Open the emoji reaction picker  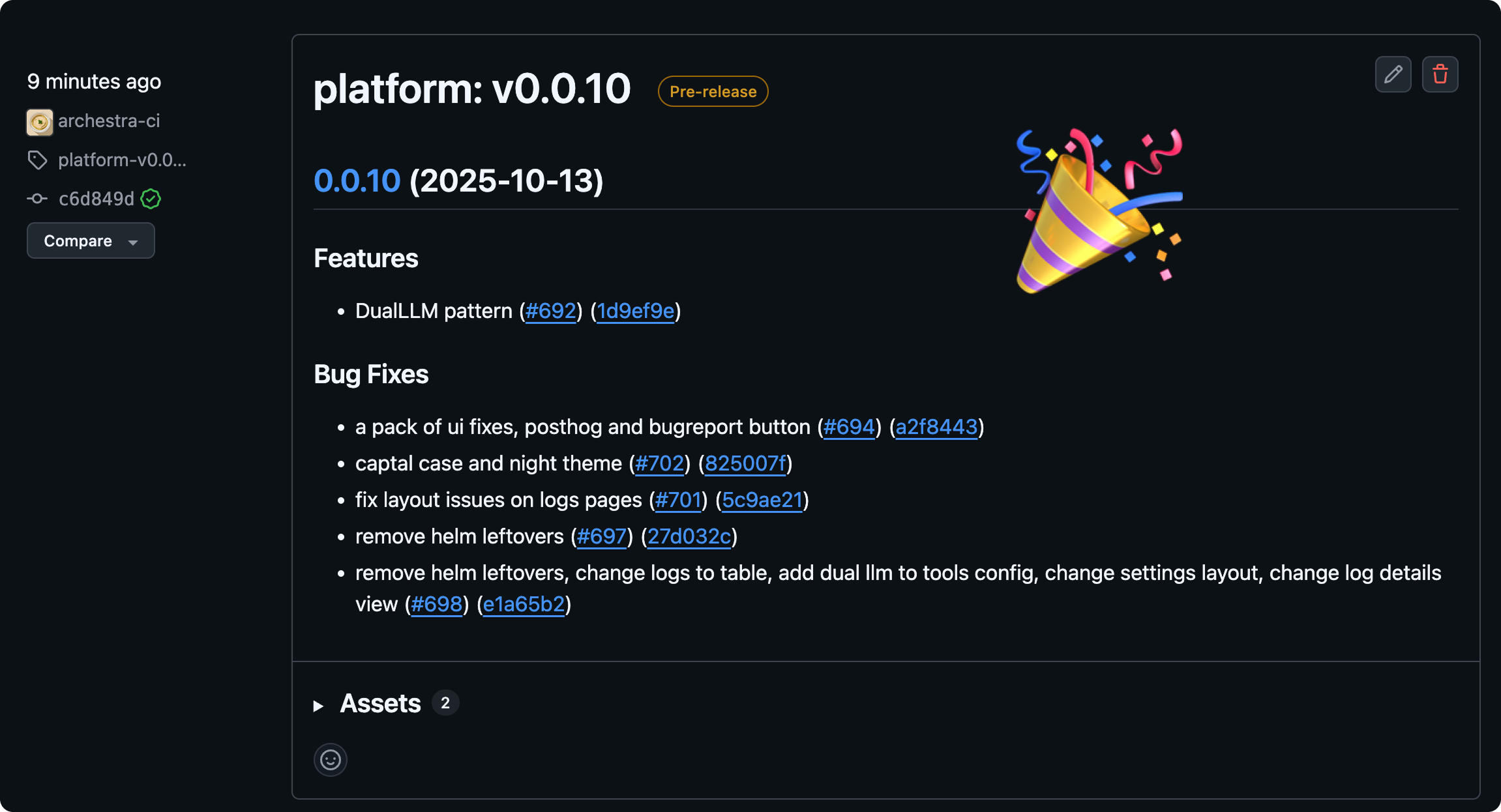(x=330, y=760)
